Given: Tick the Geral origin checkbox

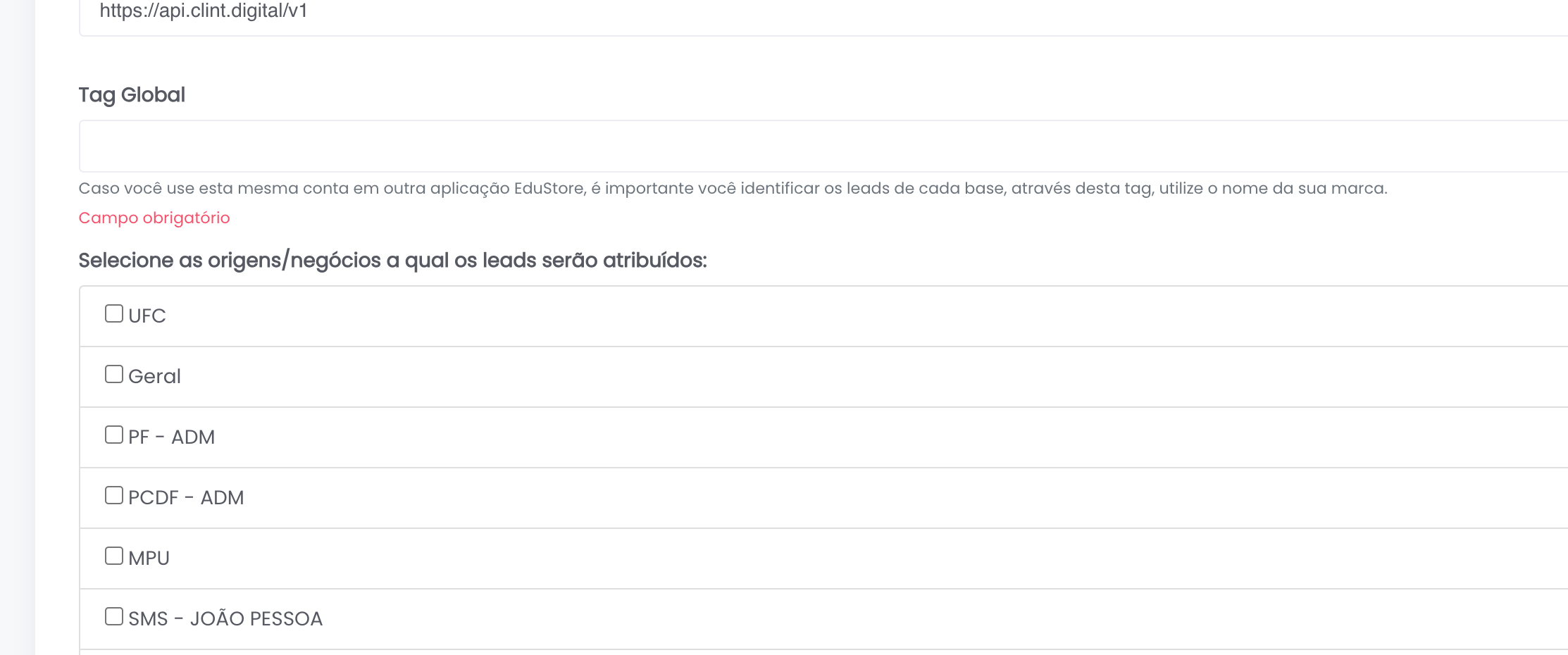Looking at the screenshot, I should [x=113, y=374].
